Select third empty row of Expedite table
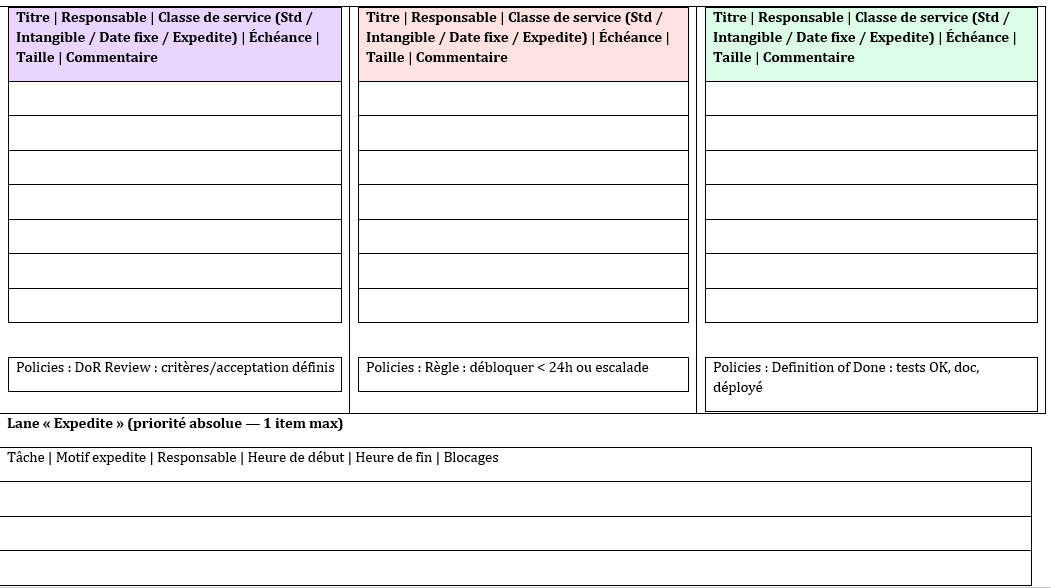Image resolution: width=1051 pixels, height=588 pixels. tap(515, 567)
